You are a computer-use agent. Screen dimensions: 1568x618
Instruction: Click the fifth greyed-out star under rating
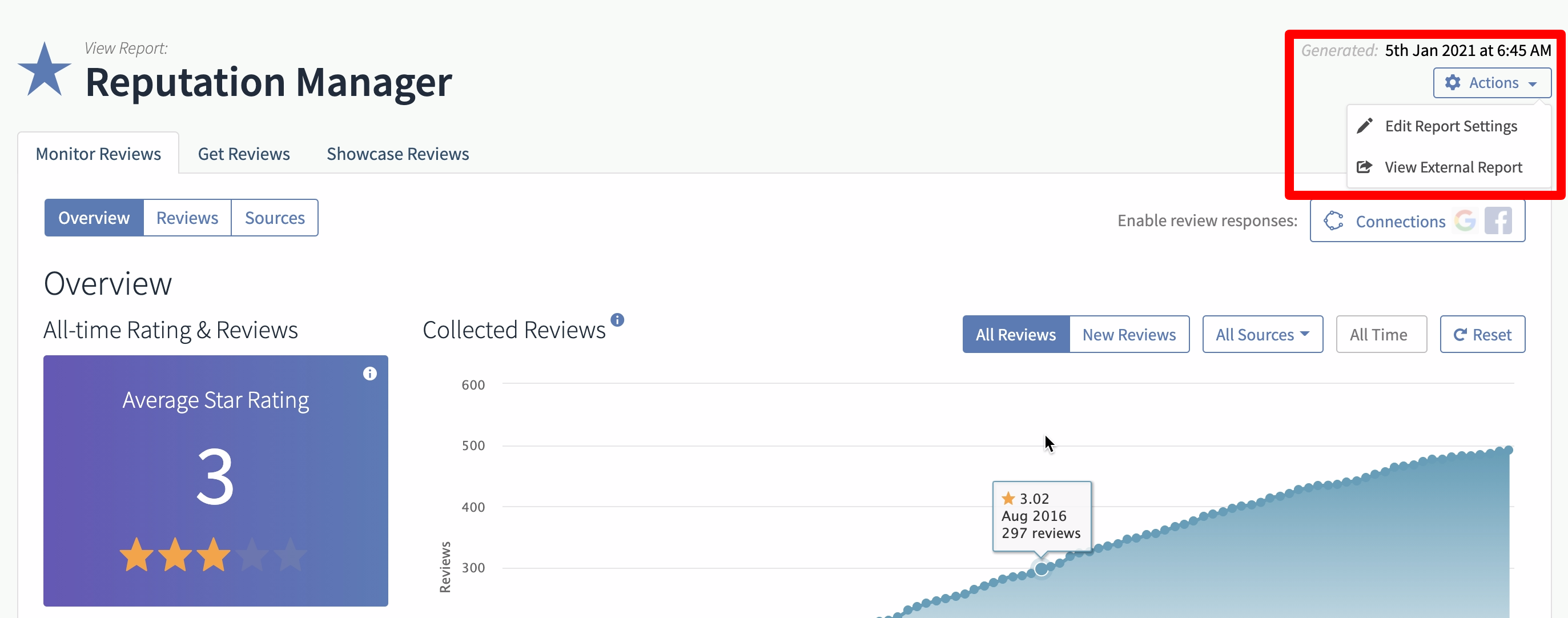(290, 554)
